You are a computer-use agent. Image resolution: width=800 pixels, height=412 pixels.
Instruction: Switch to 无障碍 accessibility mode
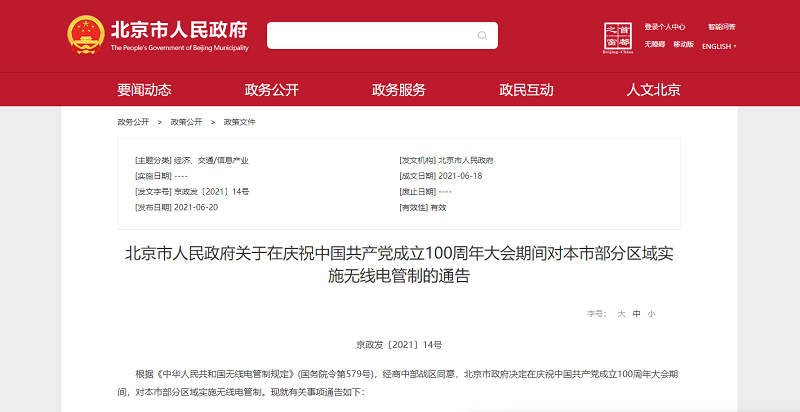coord(655,44)
